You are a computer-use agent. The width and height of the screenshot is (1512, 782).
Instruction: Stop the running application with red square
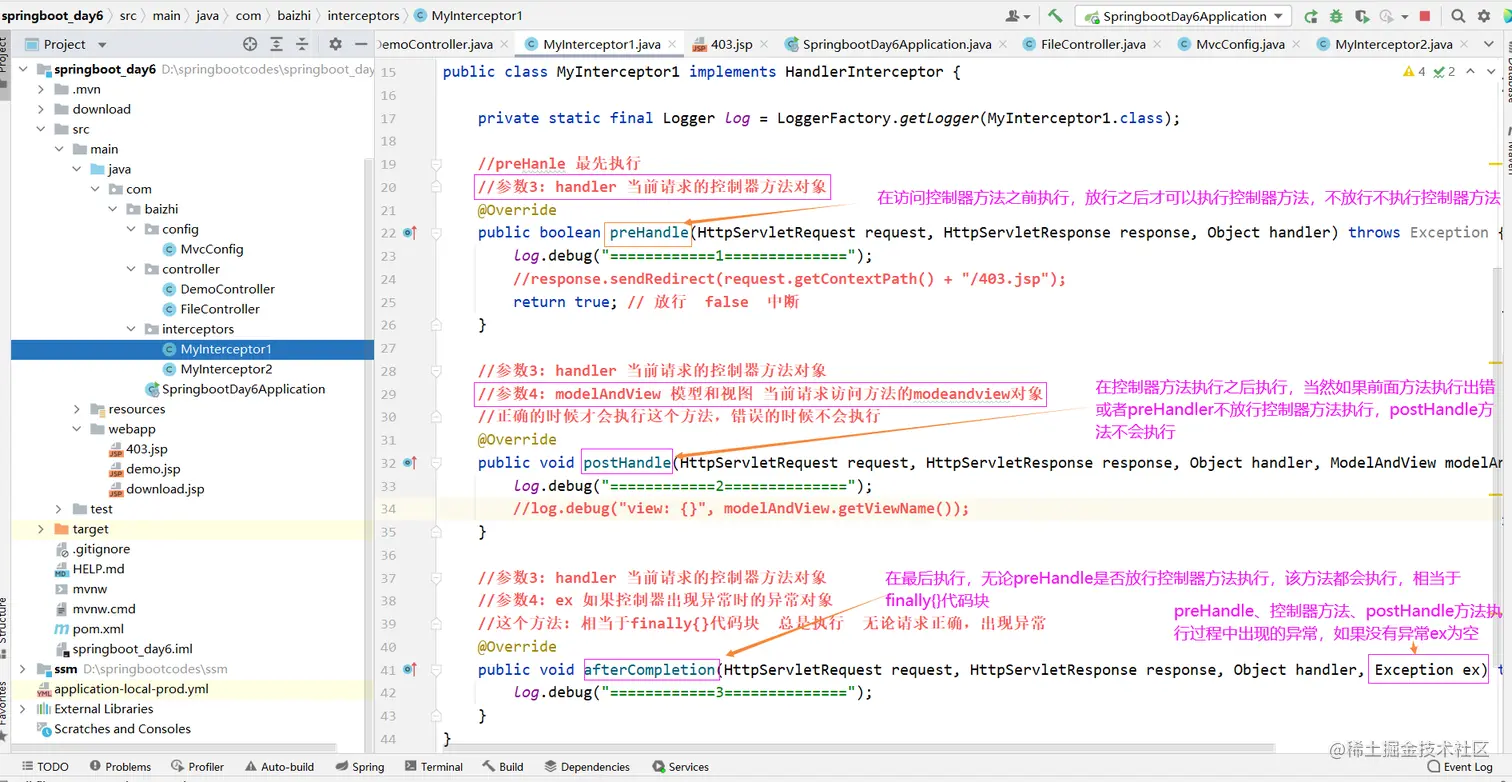(x=1425, y=16)
